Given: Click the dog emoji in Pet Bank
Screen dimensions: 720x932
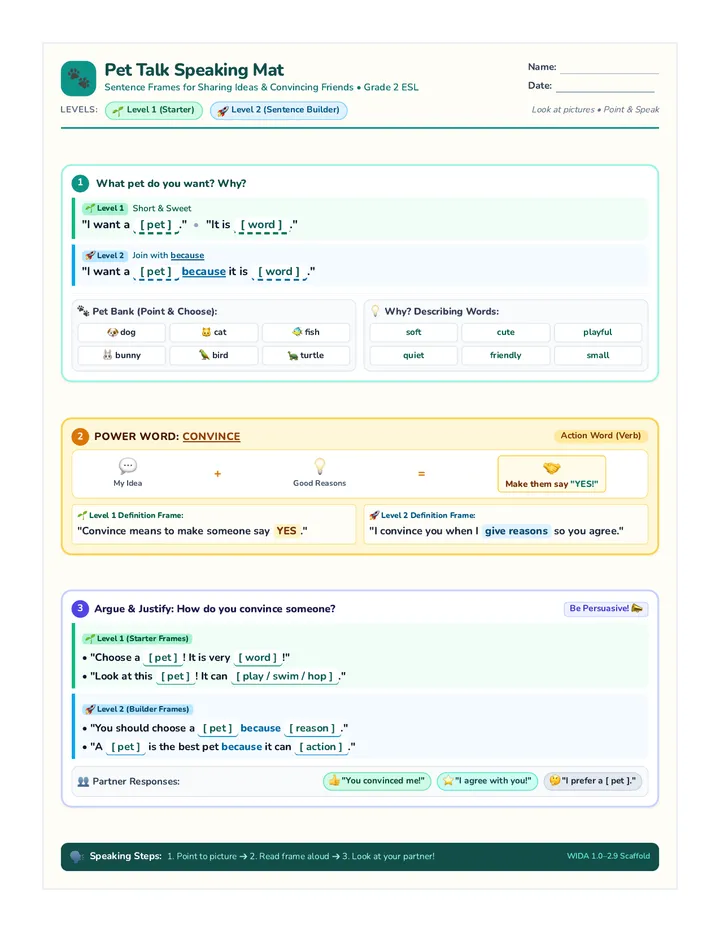Looking at the screenshot, I should click(x=112, y=332).
